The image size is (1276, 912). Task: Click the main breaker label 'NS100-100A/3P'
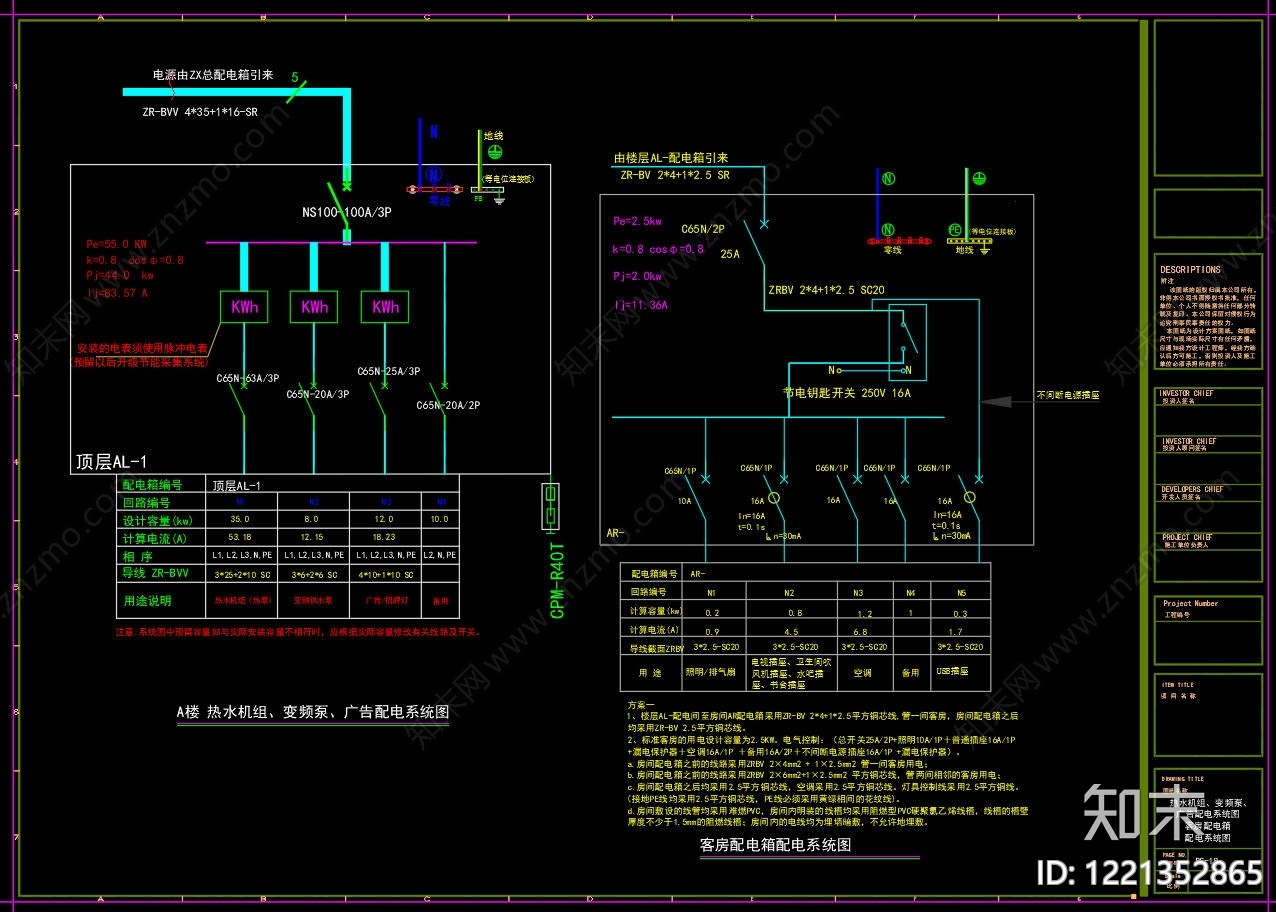[348, 213]
